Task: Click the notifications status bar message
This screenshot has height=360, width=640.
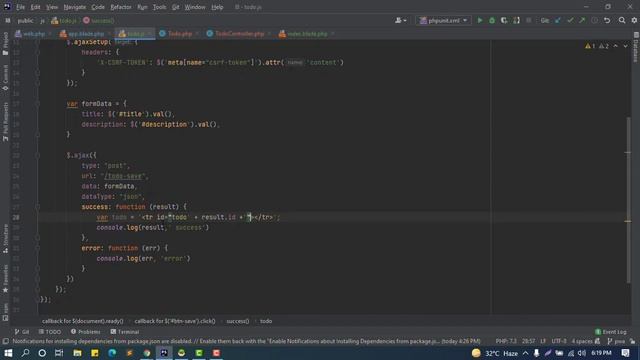Action: tap(247, 341)
